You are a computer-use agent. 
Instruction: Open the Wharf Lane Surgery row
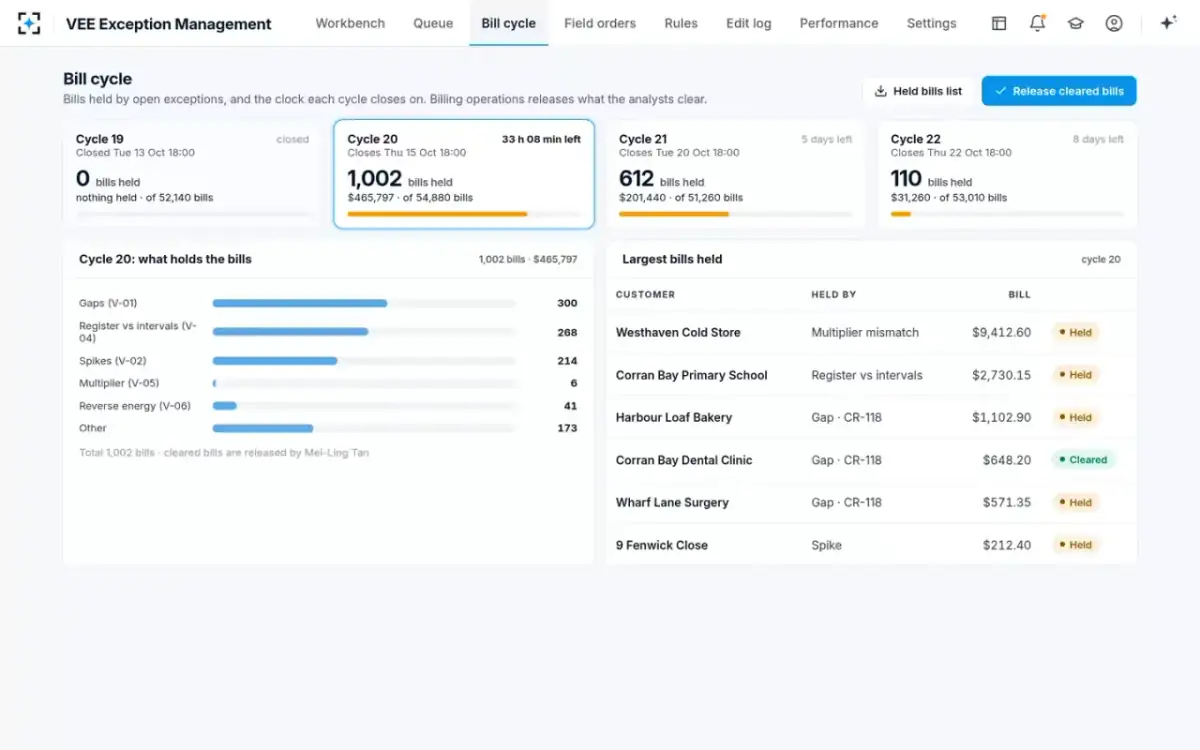871,502
